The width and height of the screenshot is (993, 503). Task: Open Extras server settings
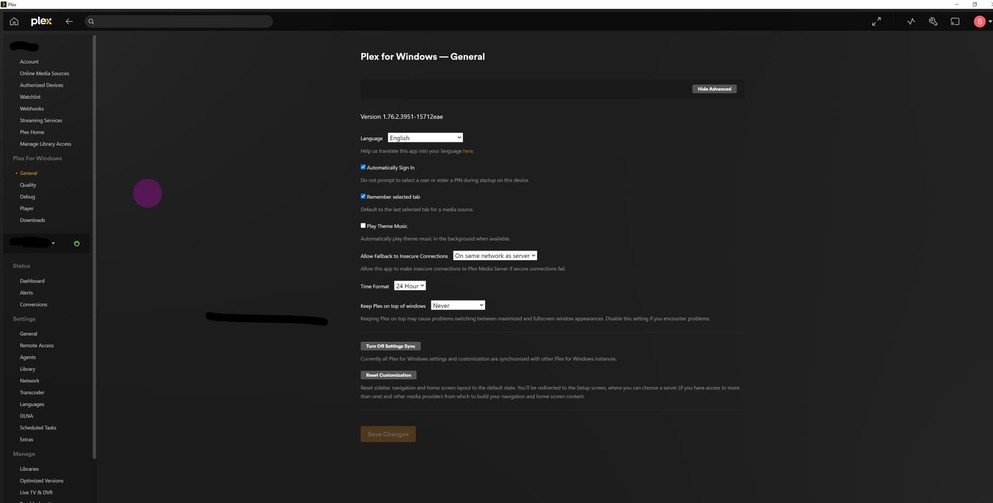[27, 439]
